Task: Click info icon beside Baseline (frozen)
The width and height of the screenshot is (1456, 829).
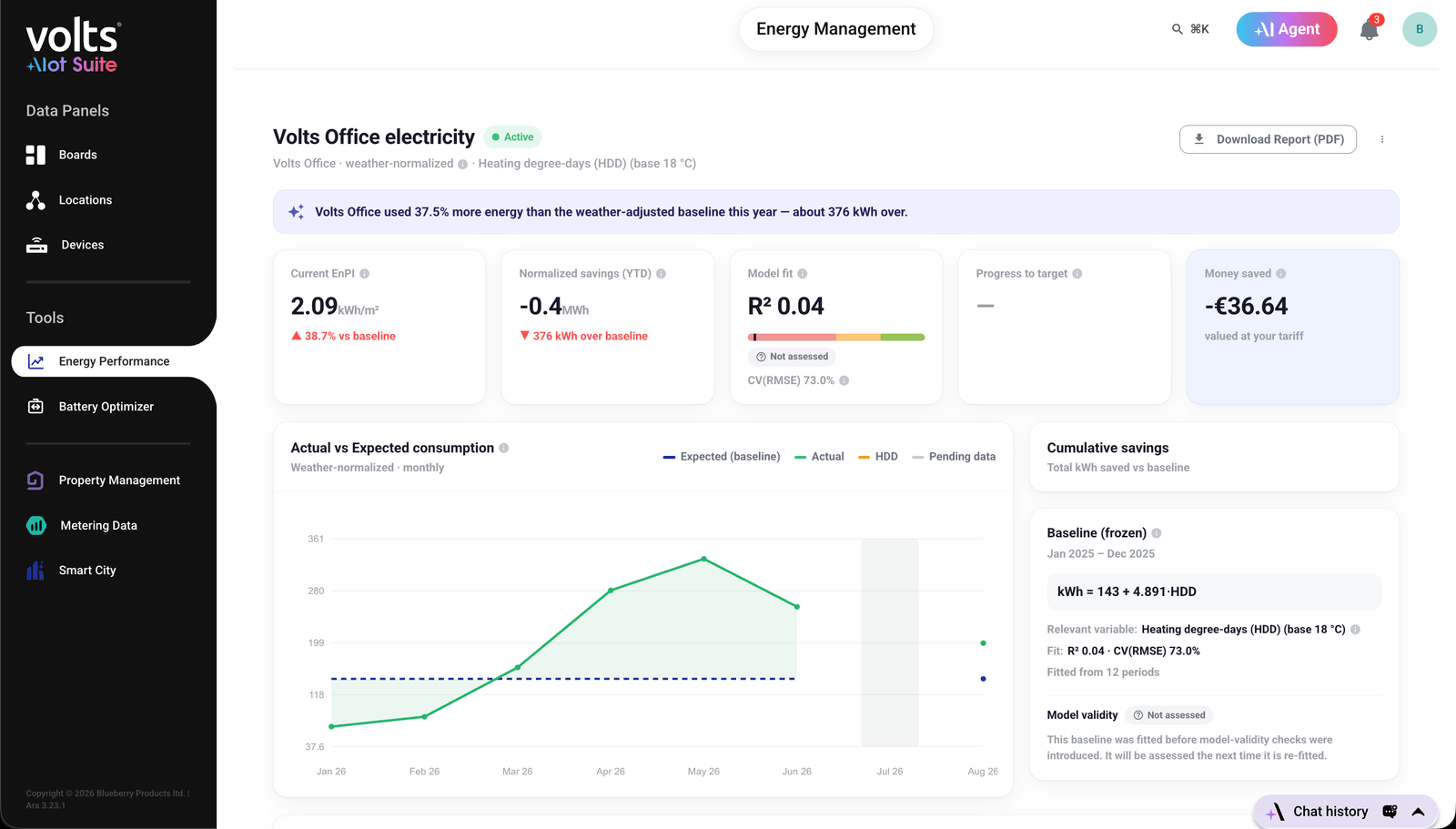Action: pyautogui.click(x=1157, y=533)
